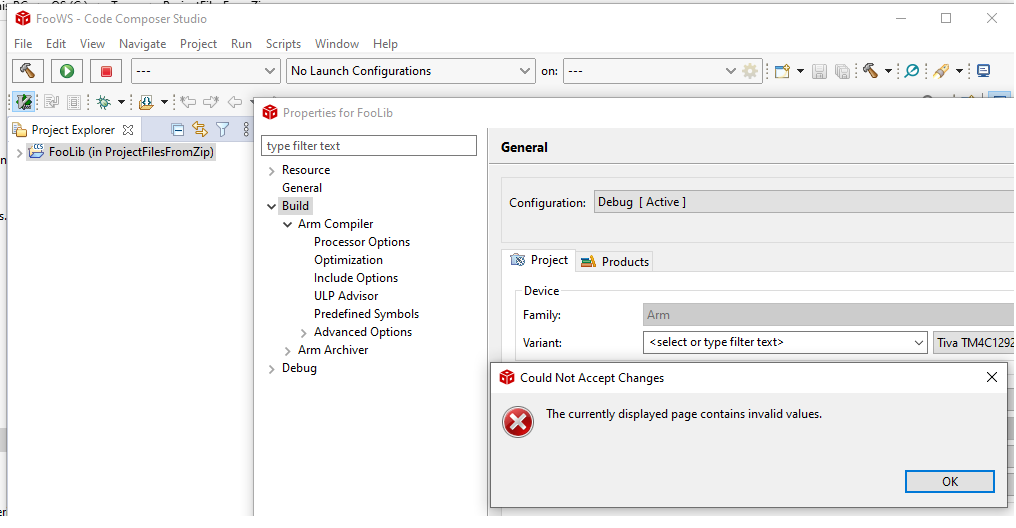
Task: Expand the FooLib project node
Action: pos(19,152)
